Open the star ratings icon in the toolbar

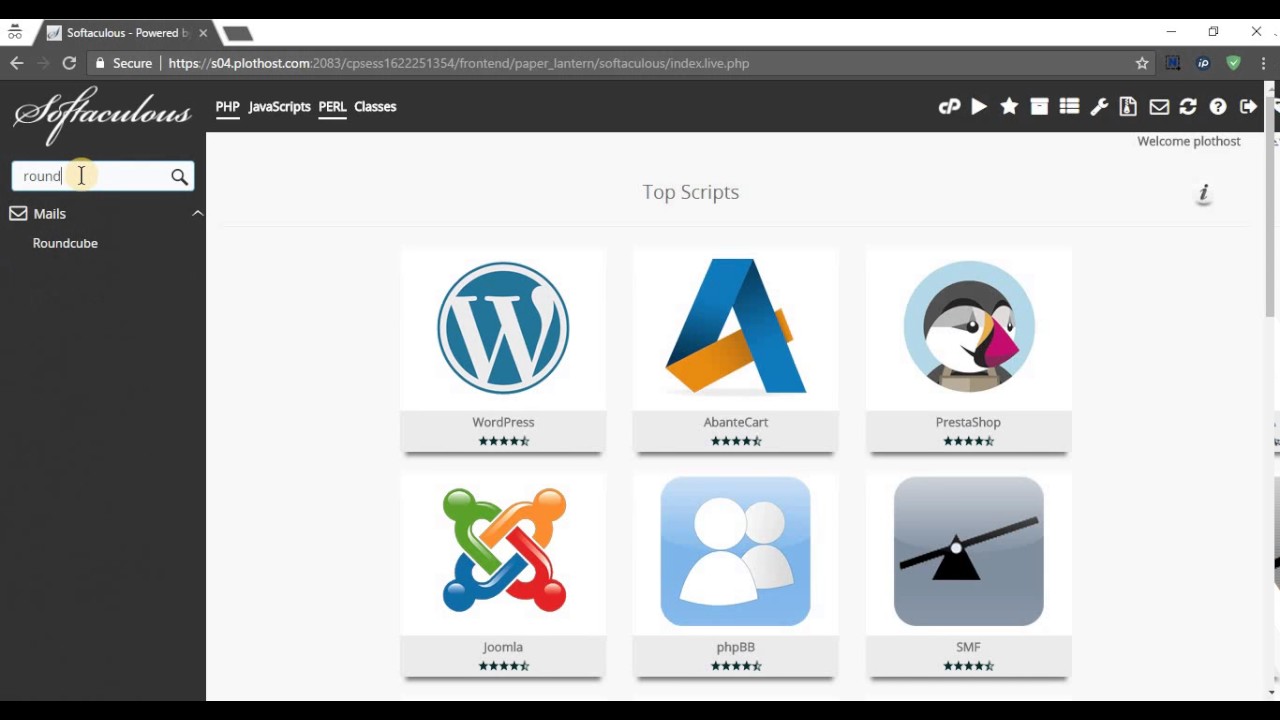point(1009,106)
